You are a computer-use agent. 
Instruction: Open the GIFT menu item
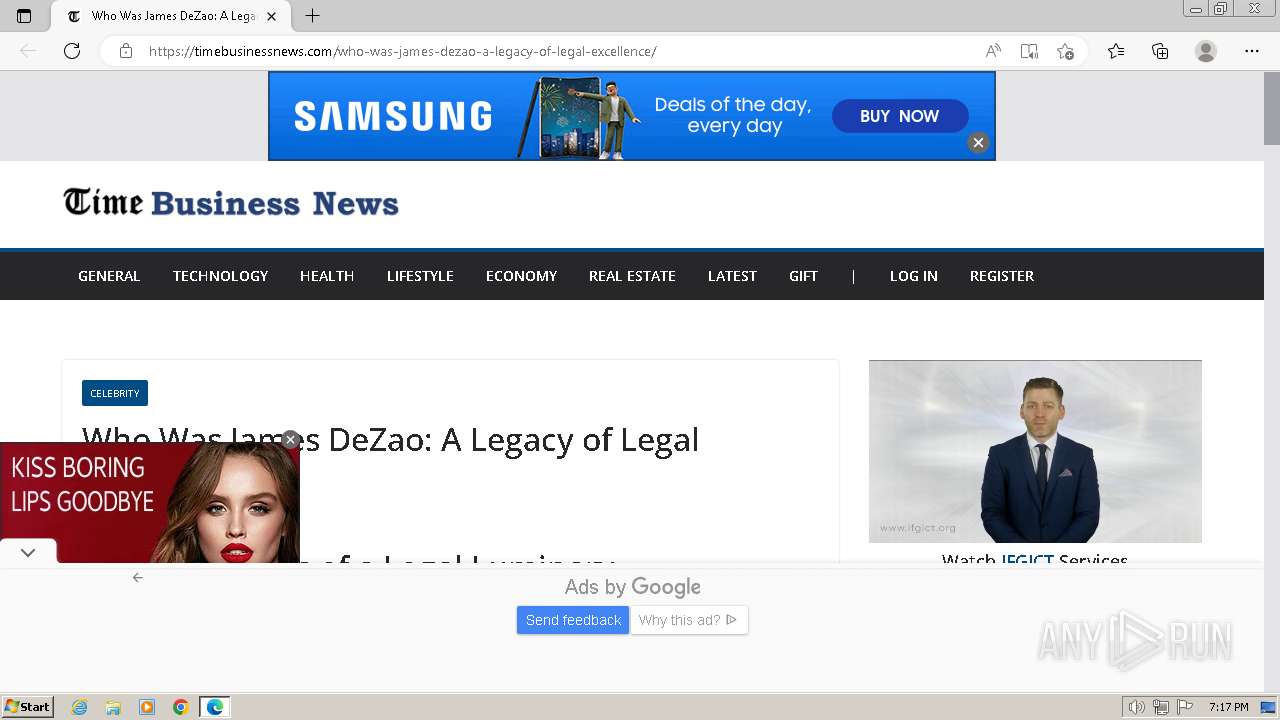(x=803, y=276)
